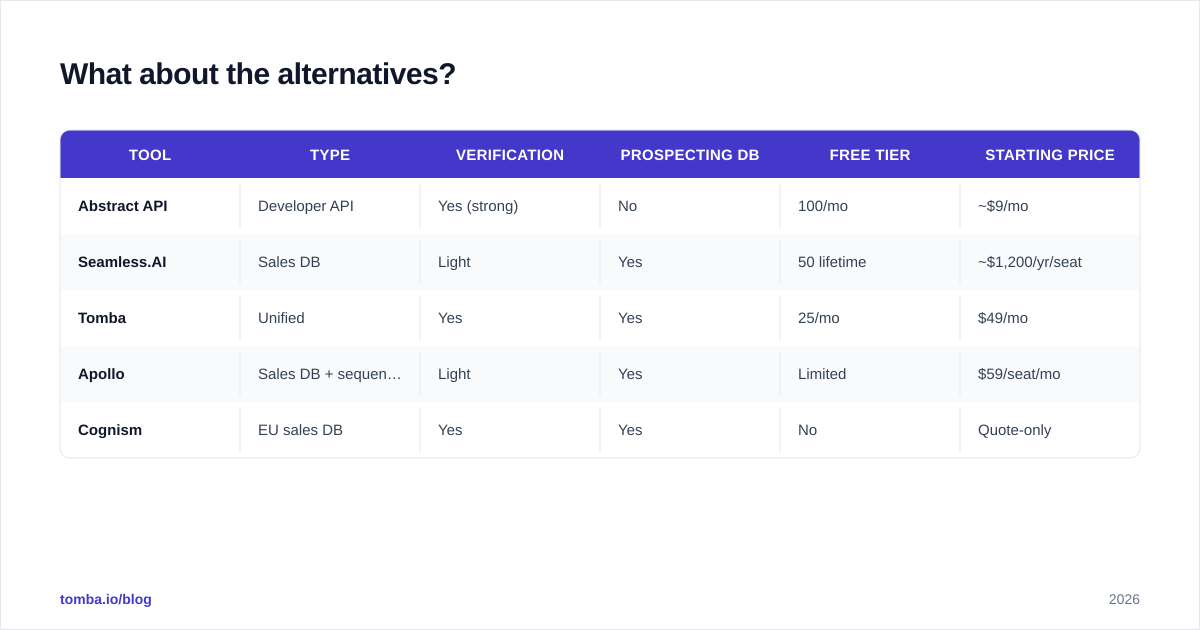Viewport: 1200px width, 630px height.
Task: Click the heading 'What about the alternatives?'
Action: 258,74
